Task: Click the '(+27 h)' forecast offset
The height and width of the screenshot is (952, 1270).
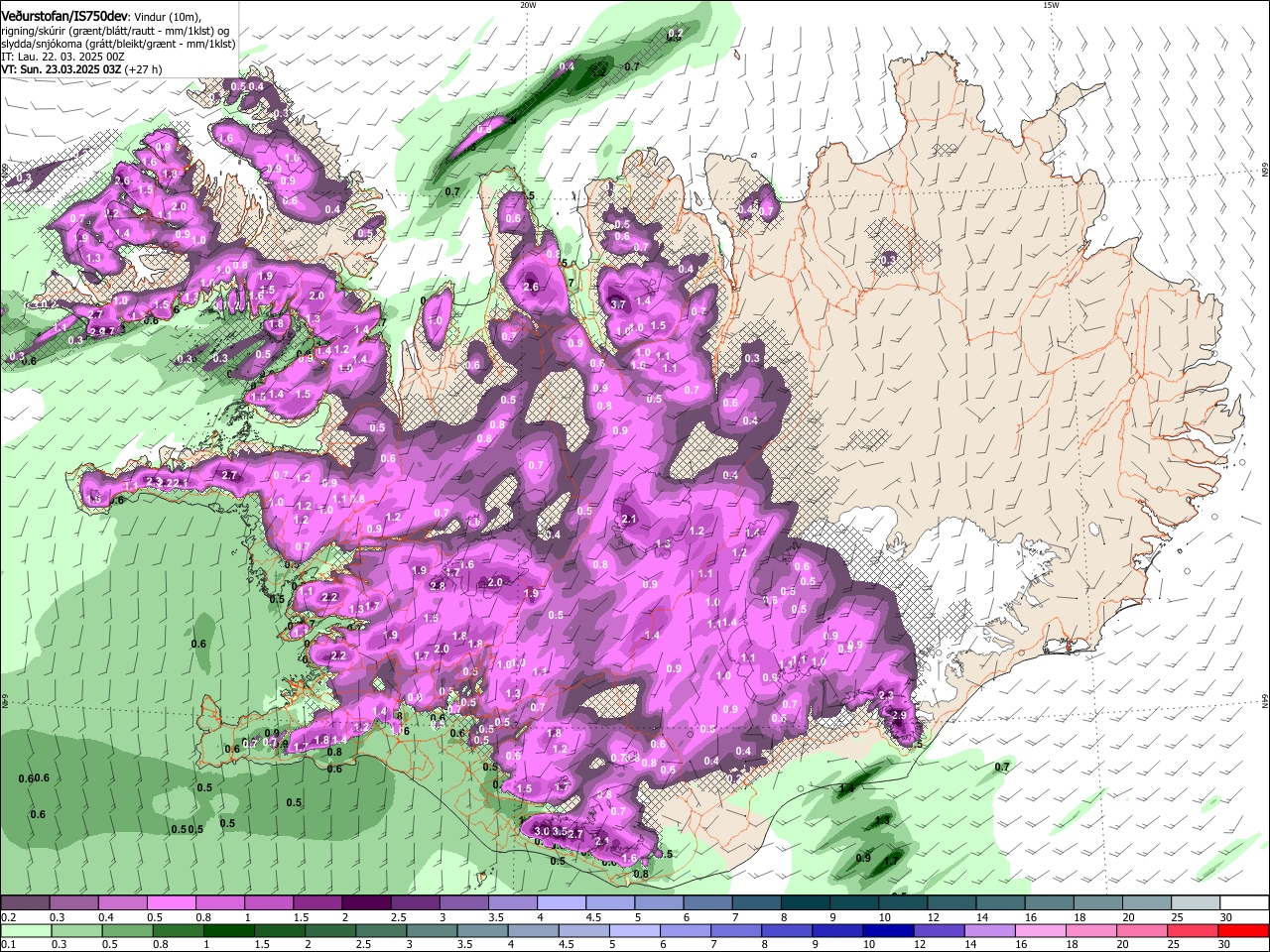Action: pos(145,70)
